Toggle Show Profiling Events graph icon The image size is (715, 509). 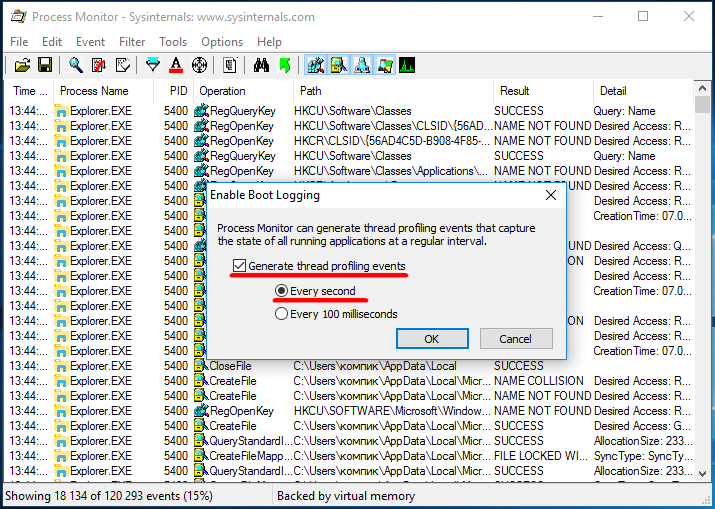click(407, 65)
